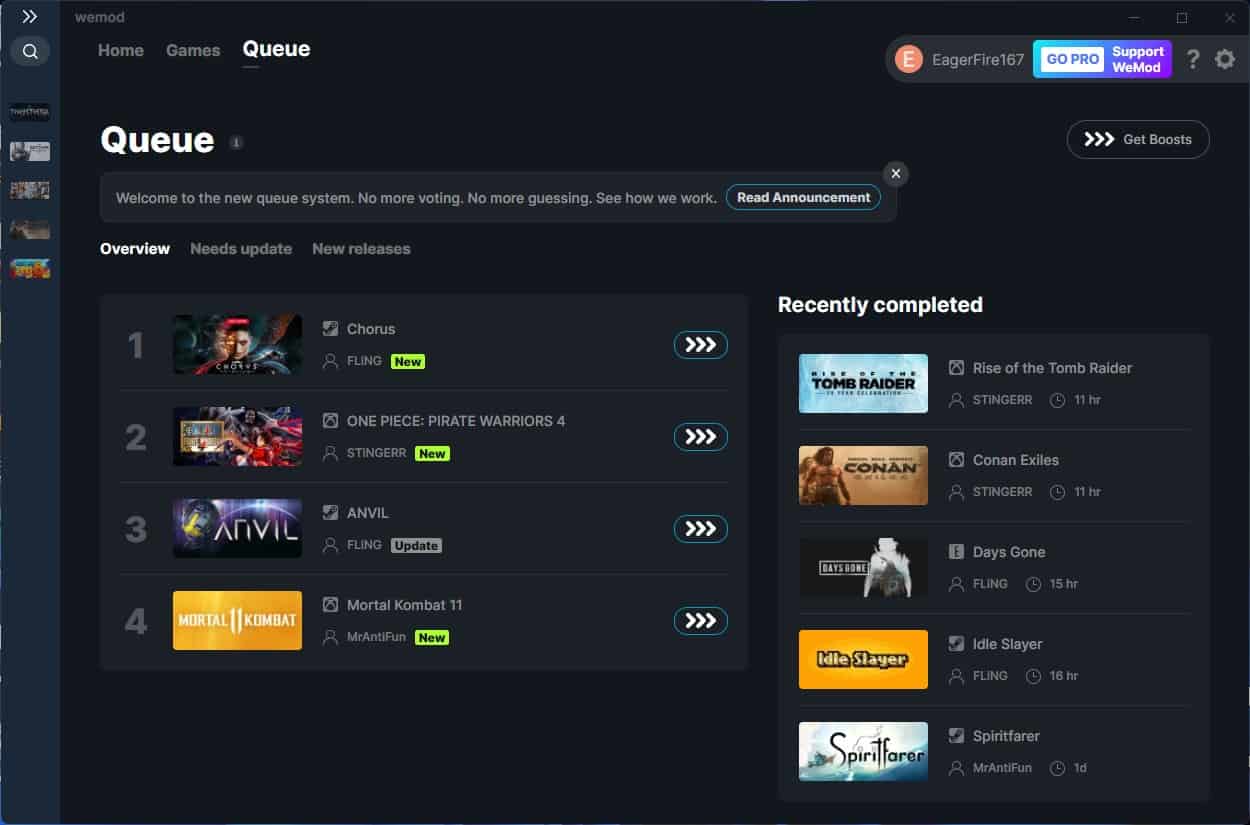Click MrAntiFun author under Mortal Kombat 11

[x=376, y=637]
